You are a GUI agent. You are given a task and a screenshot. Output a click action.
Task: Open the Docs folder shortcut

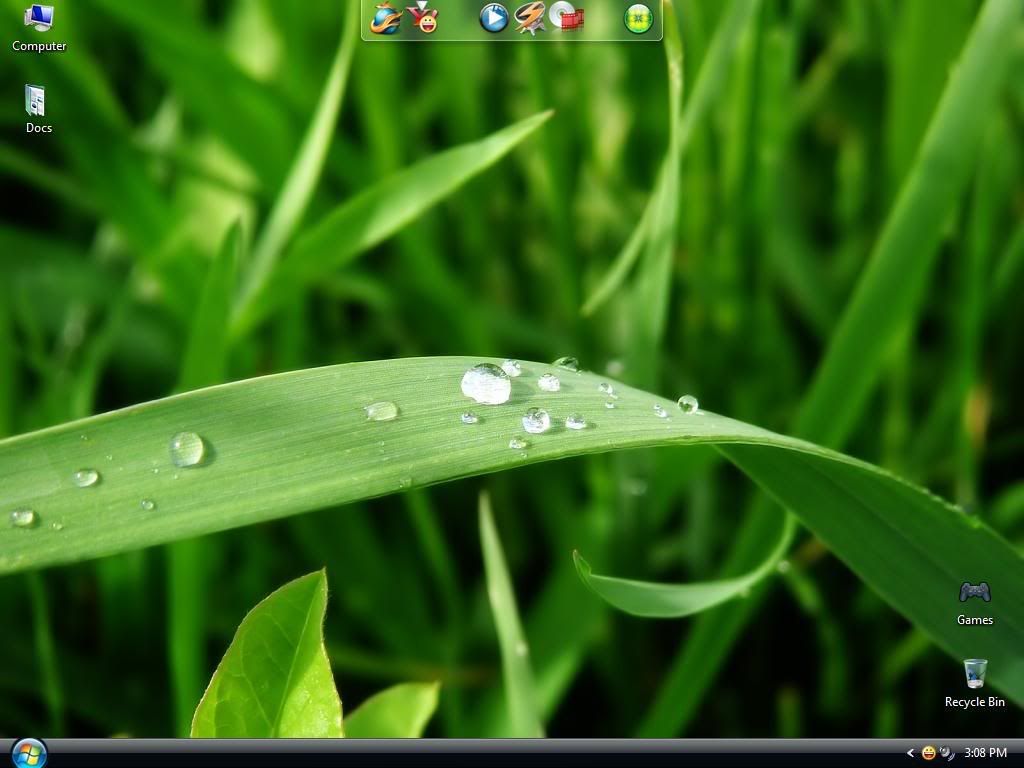[x=36, y=101]
